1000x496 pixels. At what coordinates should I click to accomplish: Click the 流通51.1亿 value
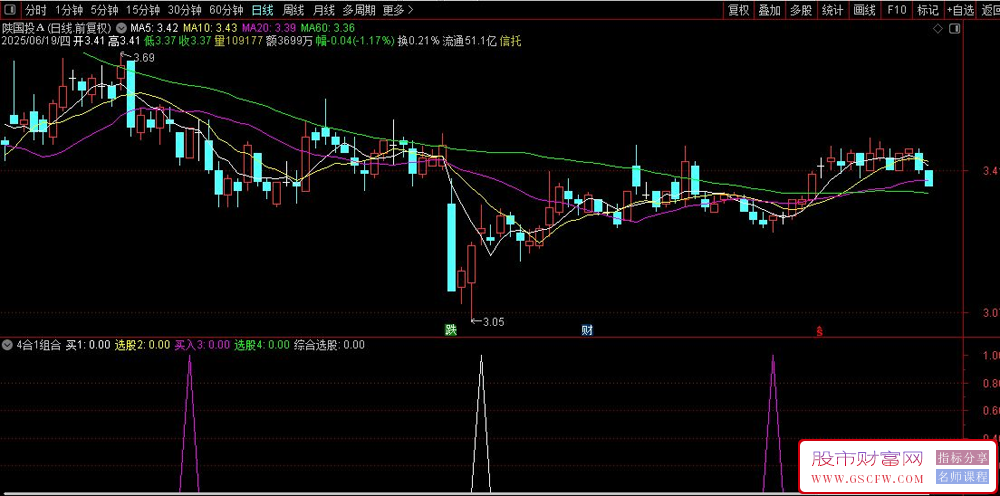469,41
